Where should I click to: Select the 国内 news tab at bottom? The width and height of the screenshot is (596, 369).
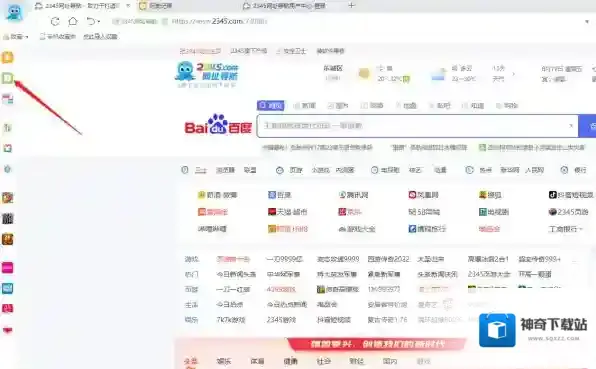tap(390, 361)
